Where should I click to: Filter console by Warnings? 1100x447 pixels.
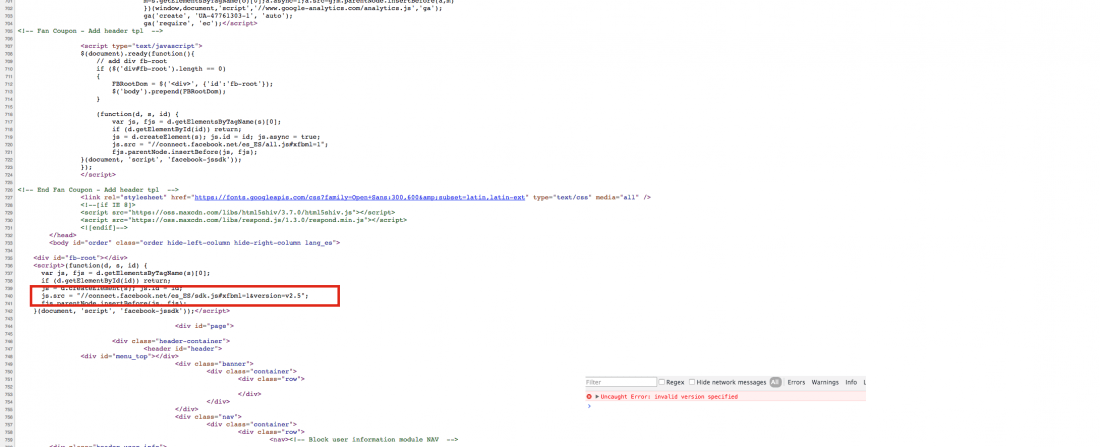(825, 382)
